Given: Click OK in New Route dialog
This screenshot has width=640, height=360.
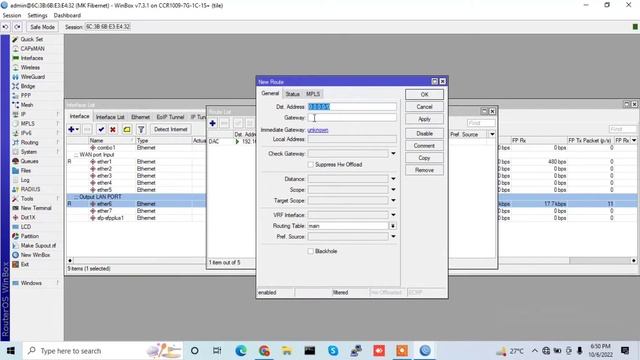Looking at the screenshot, I should coord(424,94).
